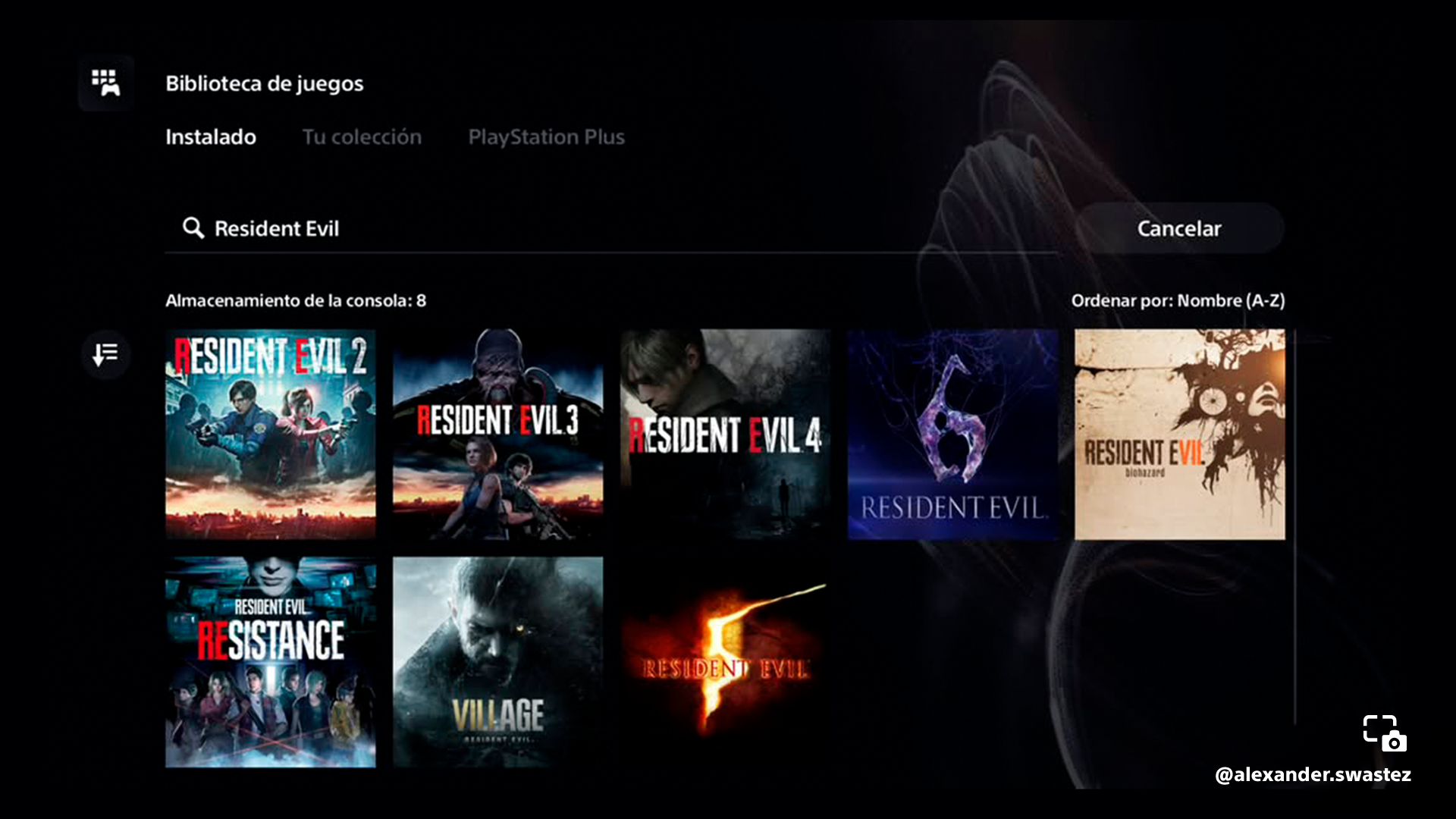Open the Resident Evil 4 tile
This screenshot has height=819, width=1456.
coord(725,434)
